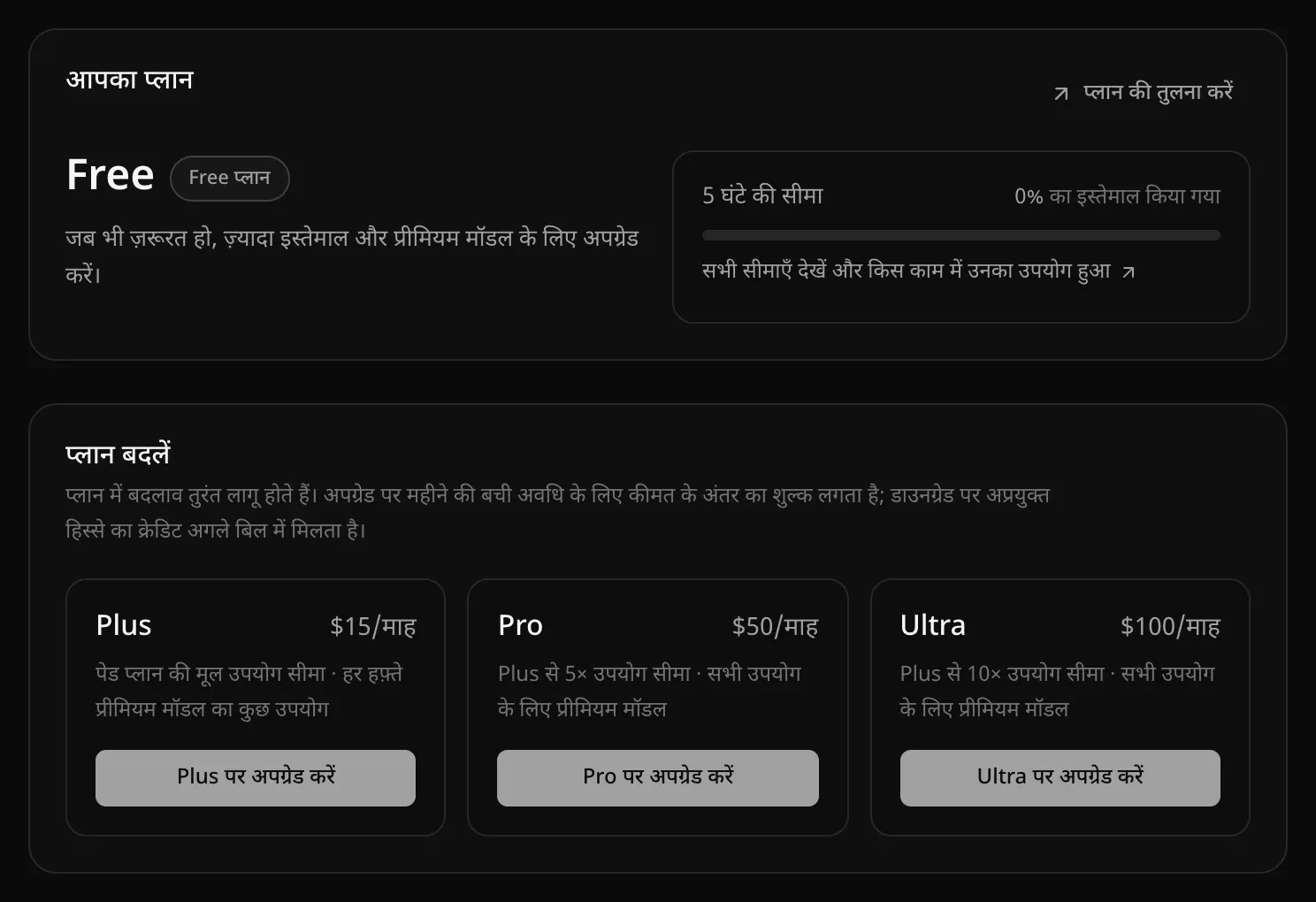This screenshot has width=1316, height=902.
Task: Click the Free प्लान badge
Action: 230,178
